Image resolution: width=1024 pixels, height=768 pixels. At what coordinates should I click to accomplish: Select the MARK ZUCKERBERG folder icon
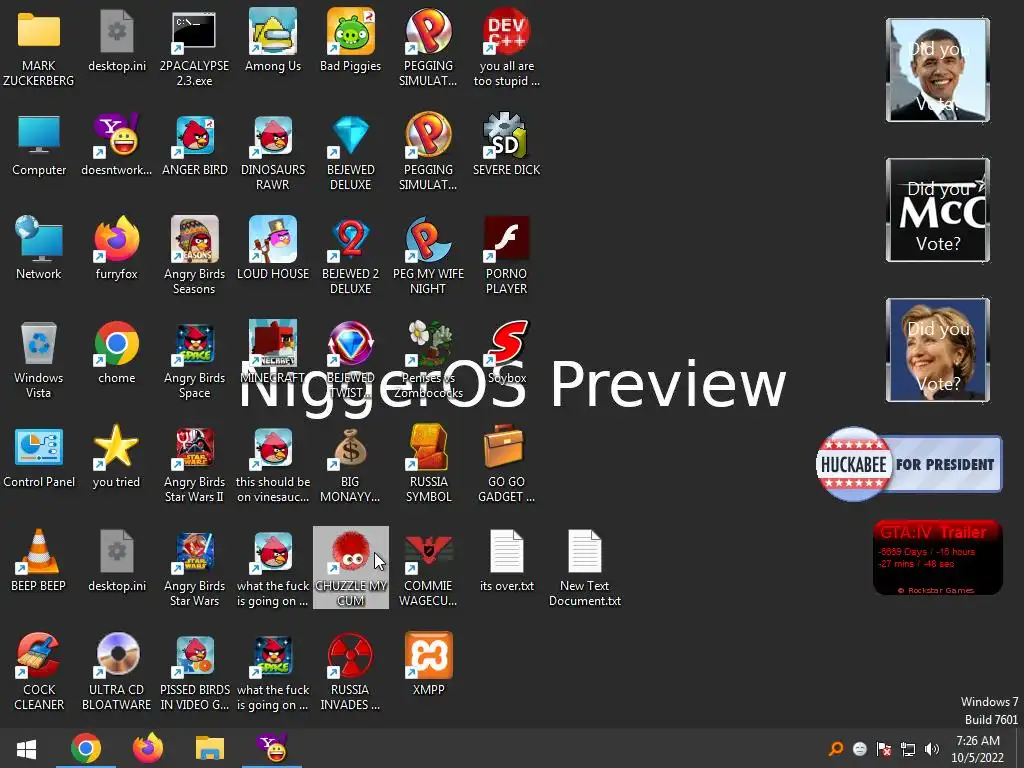pyautogui.click(x=39, y=31)
